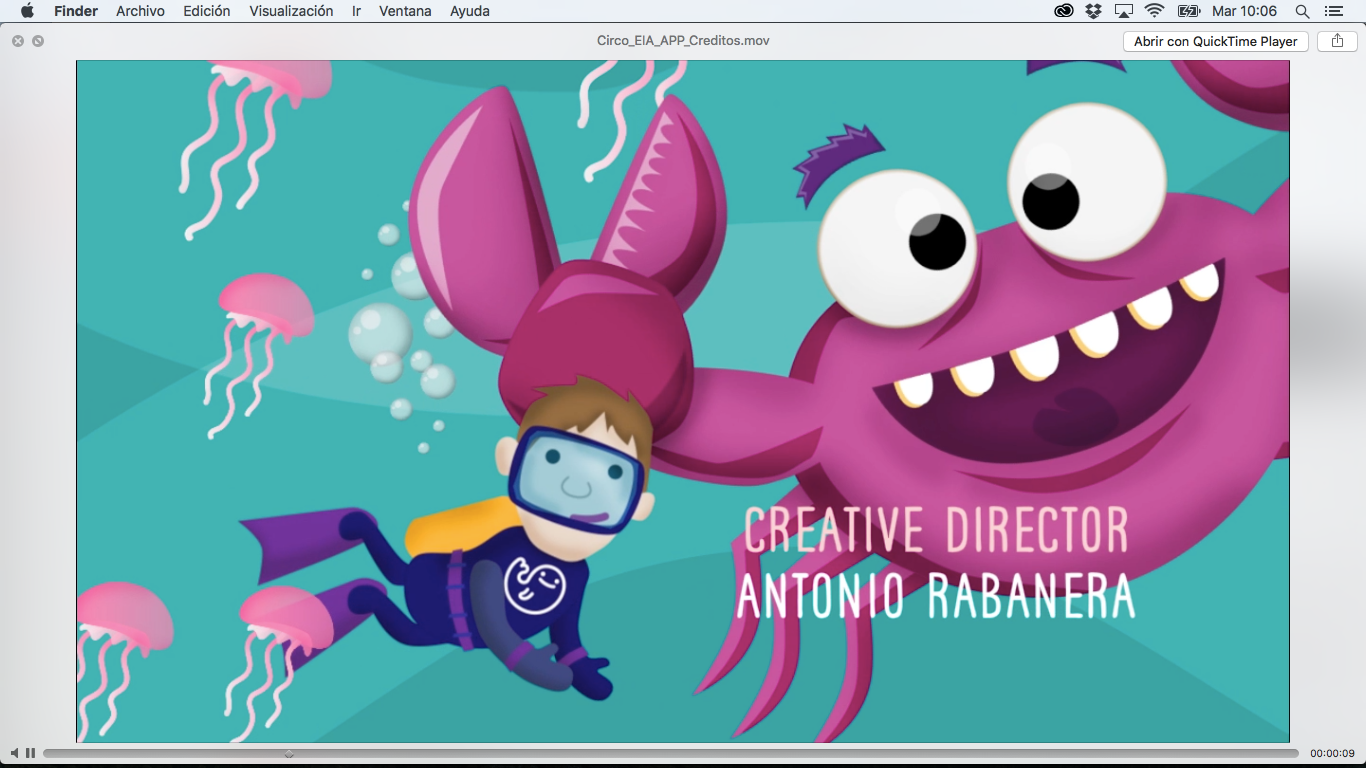The height and width of the screenshot is (768, 1366).
Task: Show the date and time Mar 10:06
Action: 1244,11
